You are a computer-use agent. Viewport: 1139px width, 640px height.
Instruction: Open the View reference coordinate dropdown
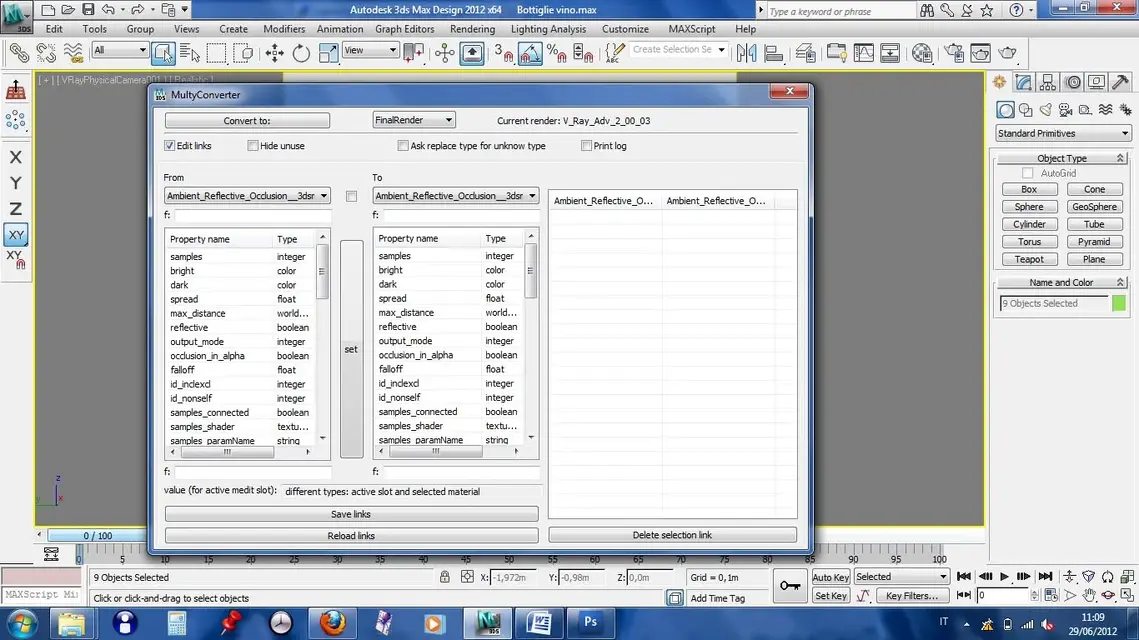point(370,50)
